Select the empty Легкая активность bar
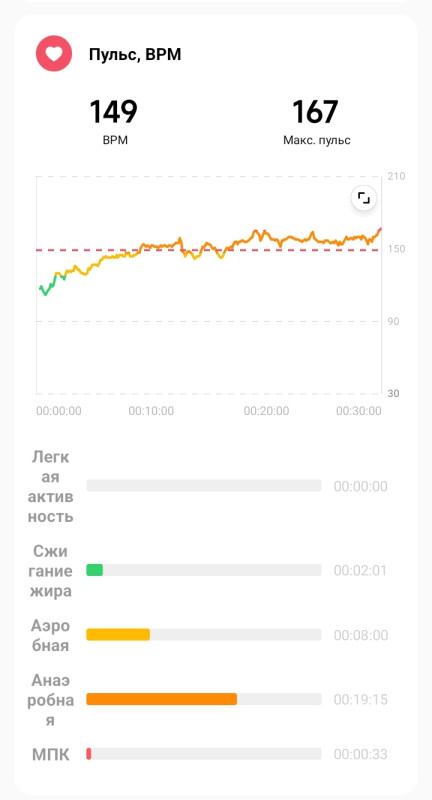The image size is (432, 800). 204,486
